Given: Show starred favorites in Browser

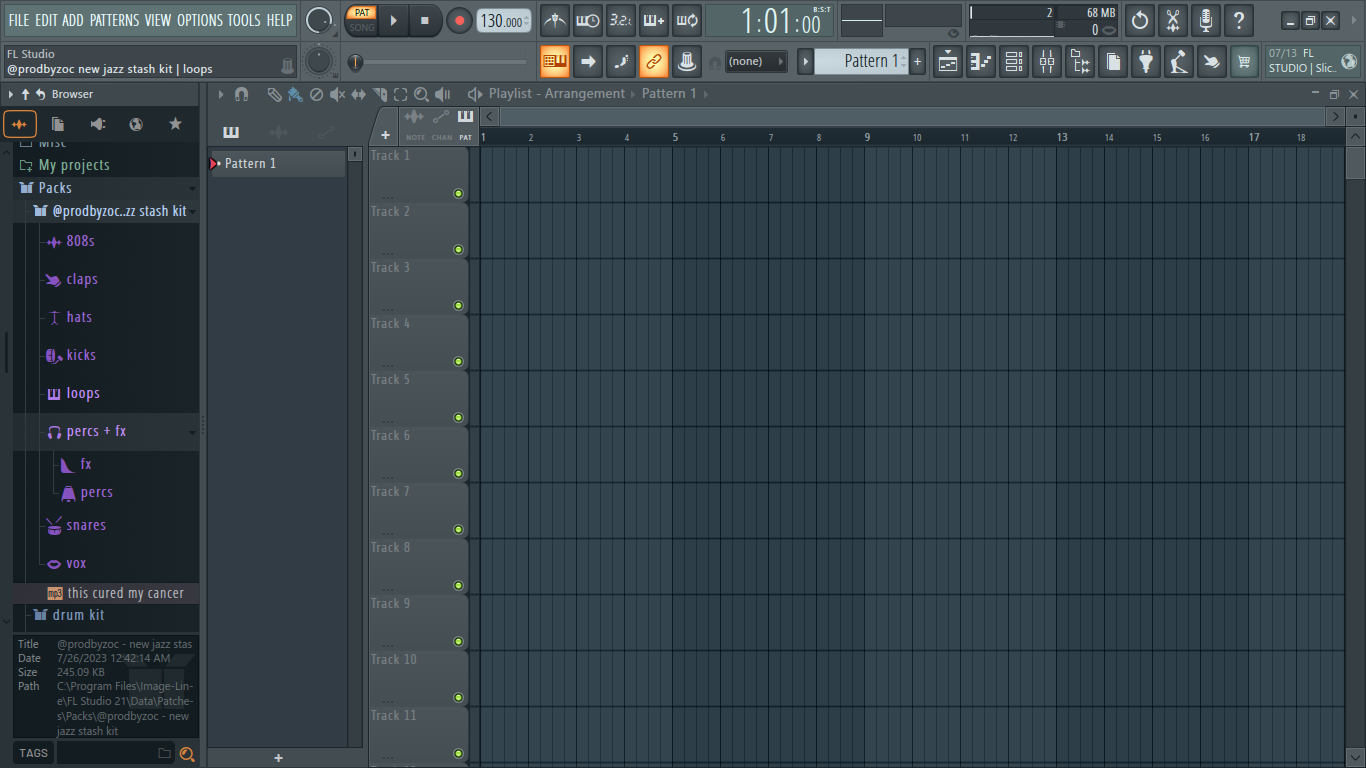Looking at the screenshot, I should pyautogui.click(x=175, y=124).
